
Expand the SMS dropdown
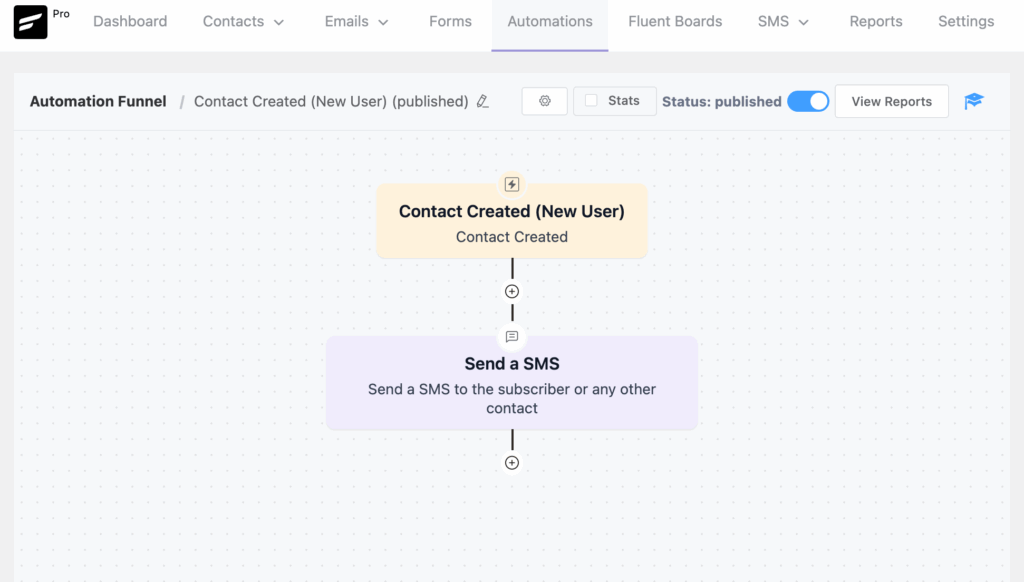tap(782, 21)
